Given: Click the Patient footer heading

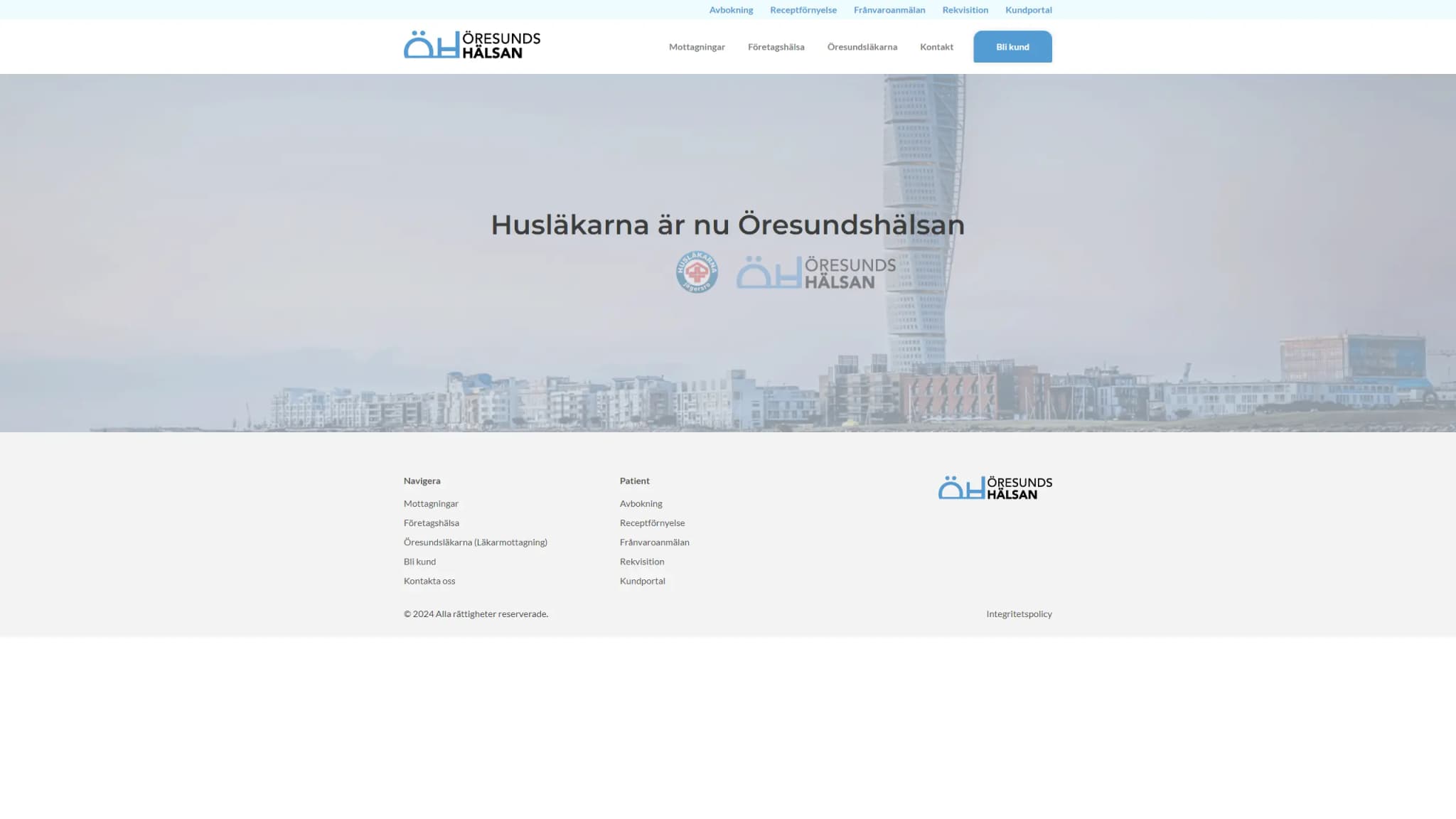Looking at the screenshot, I should tap(635, 481).
